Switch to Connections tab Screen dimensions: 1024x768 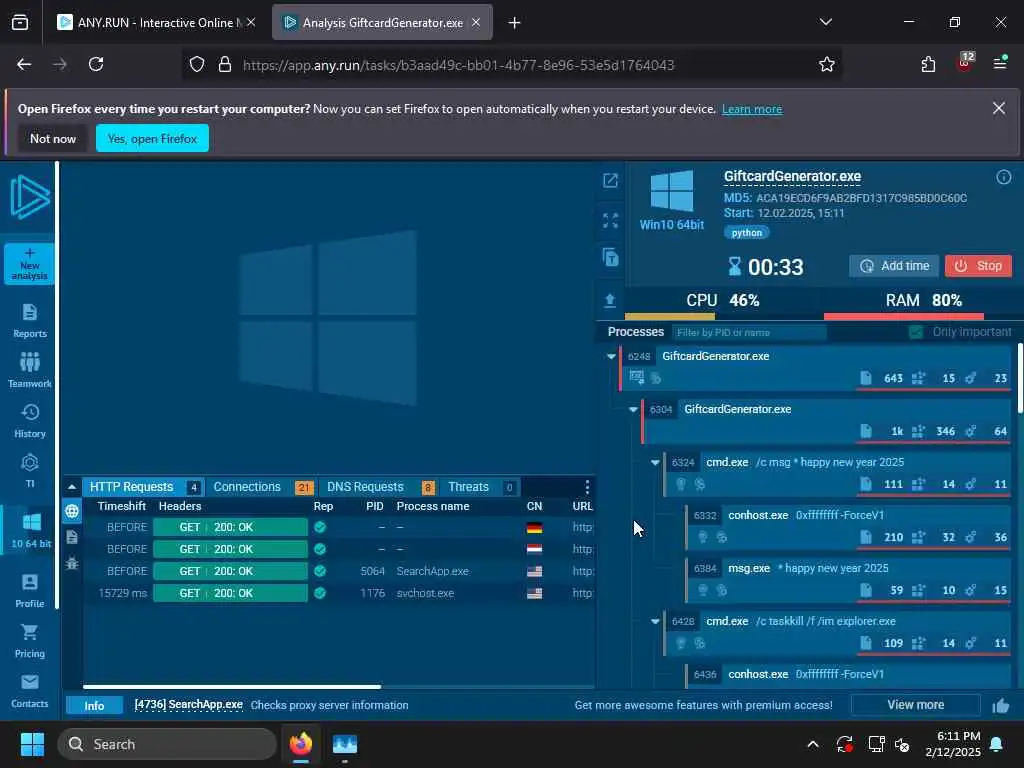pyautogui.click(x=263, y=487)
